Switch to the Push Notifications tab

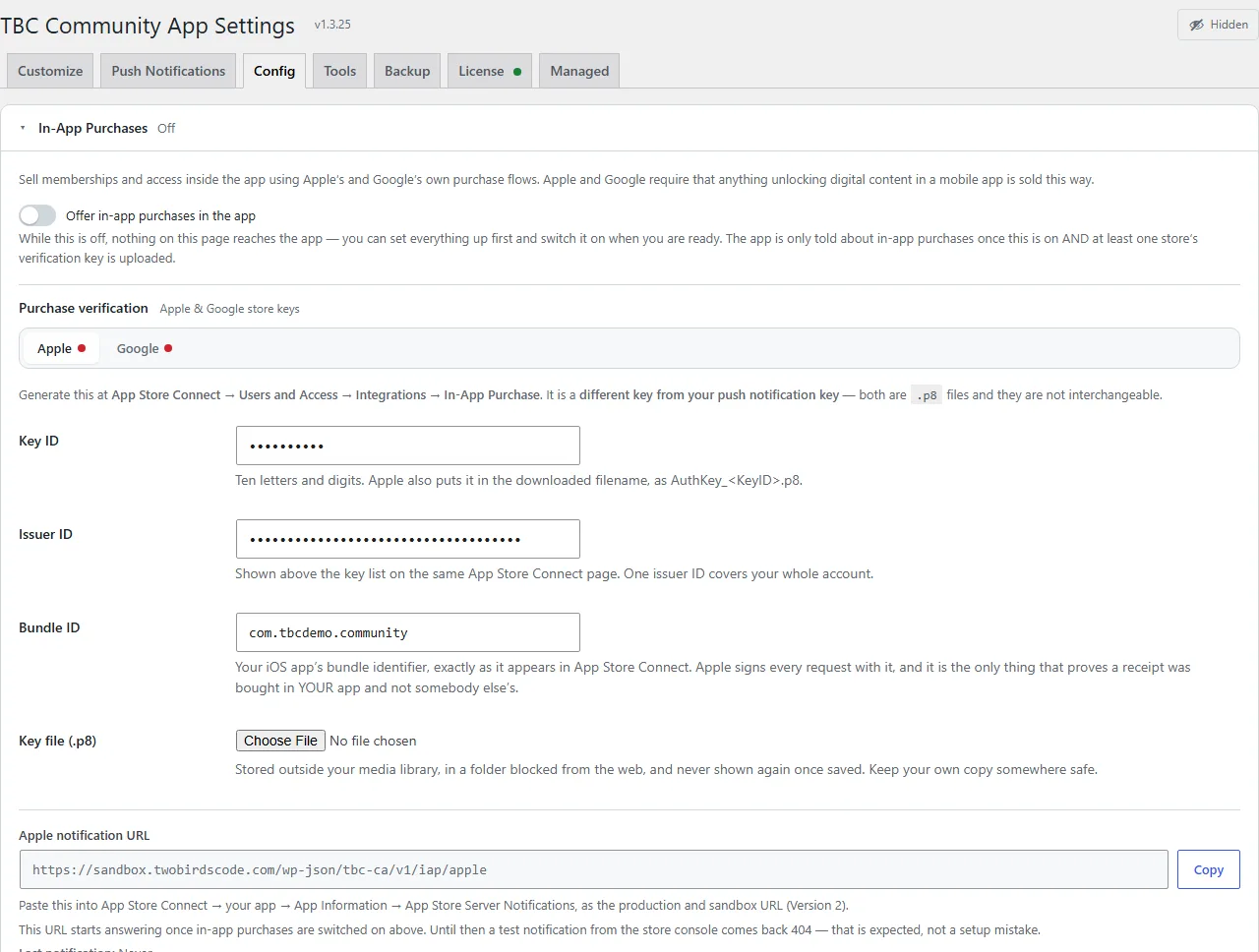(168, 71)
